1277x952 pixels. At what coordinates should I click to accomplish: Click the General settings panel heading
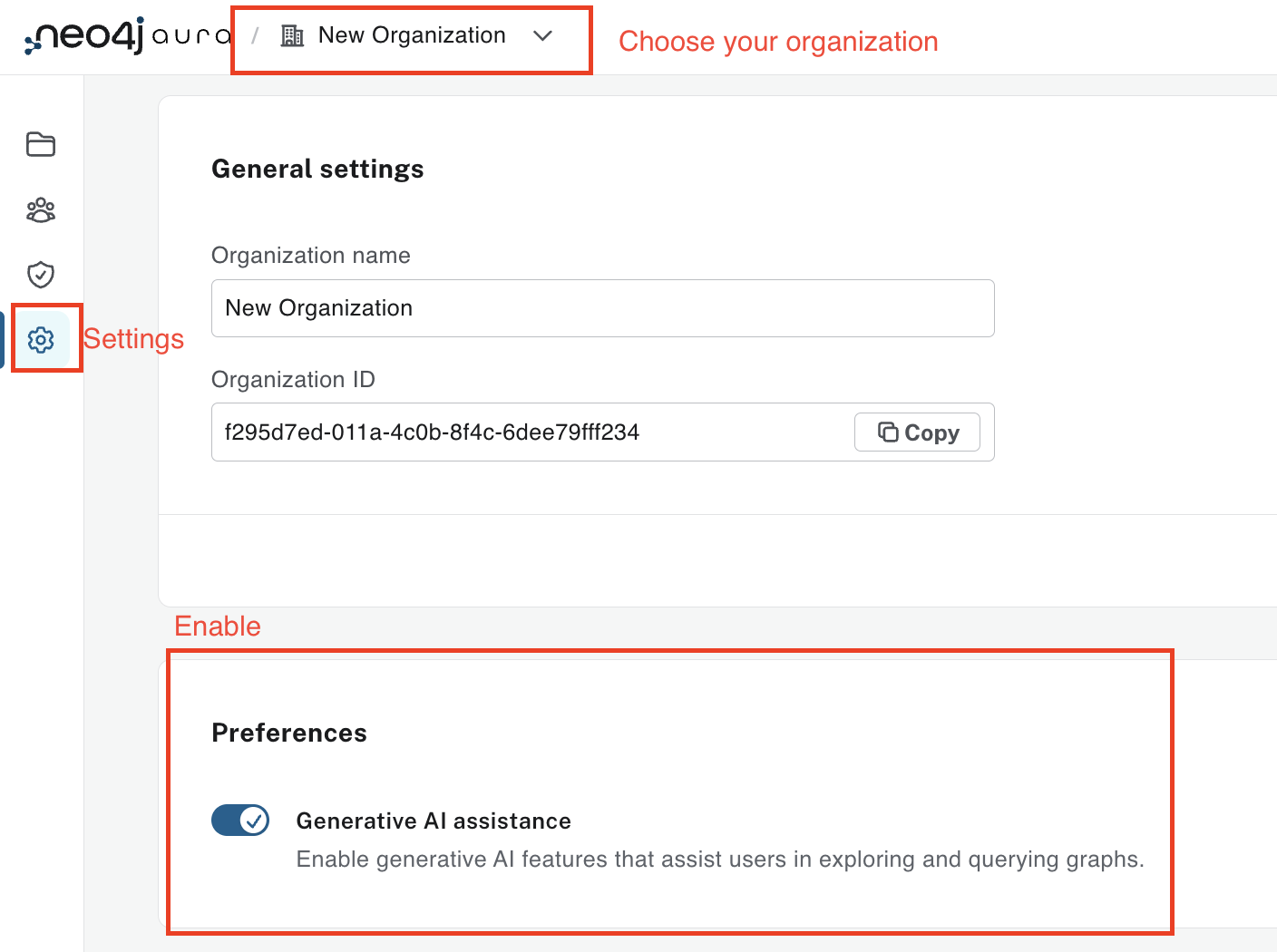click(317, 169)
